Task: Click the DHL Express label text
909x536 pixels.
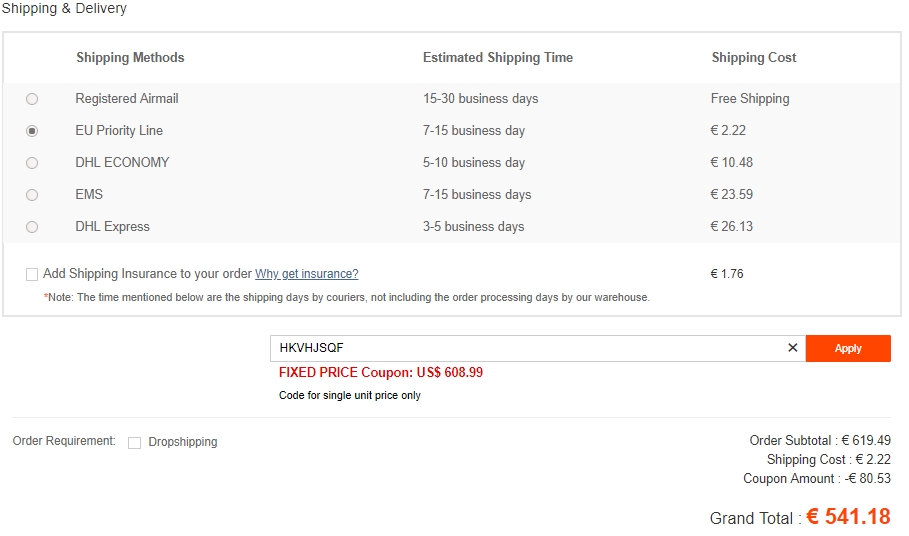Action: [112, 227]
